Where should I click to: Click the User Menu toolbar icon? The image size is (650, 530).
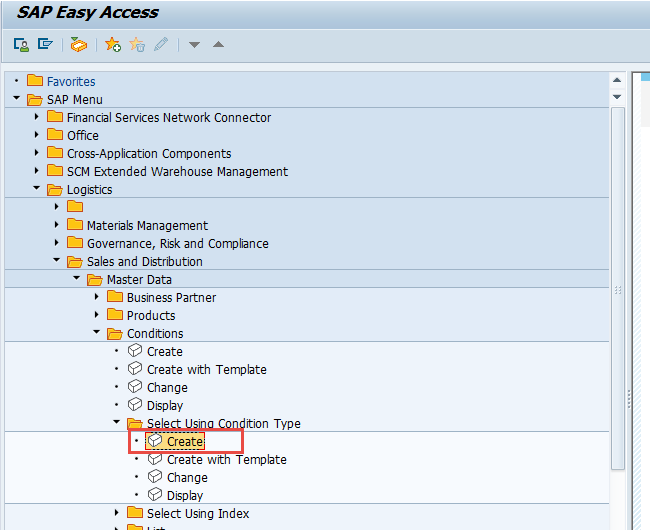(21, 44)
